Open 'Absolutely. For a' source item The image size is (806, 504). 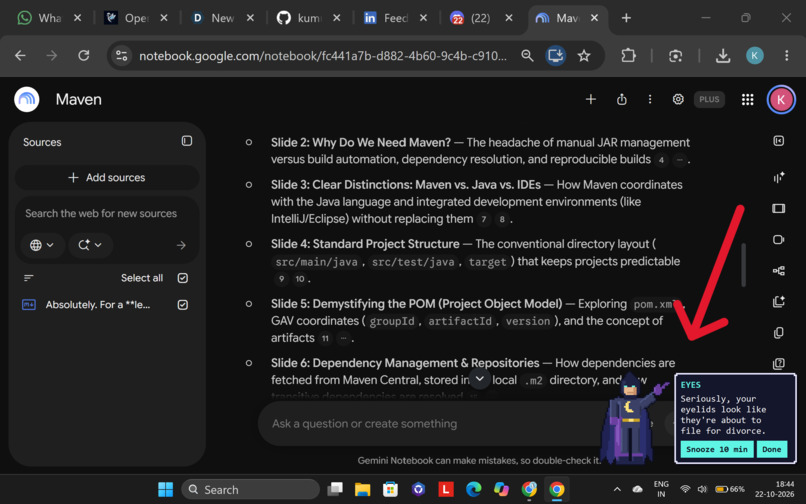click(x=98, y=305)
